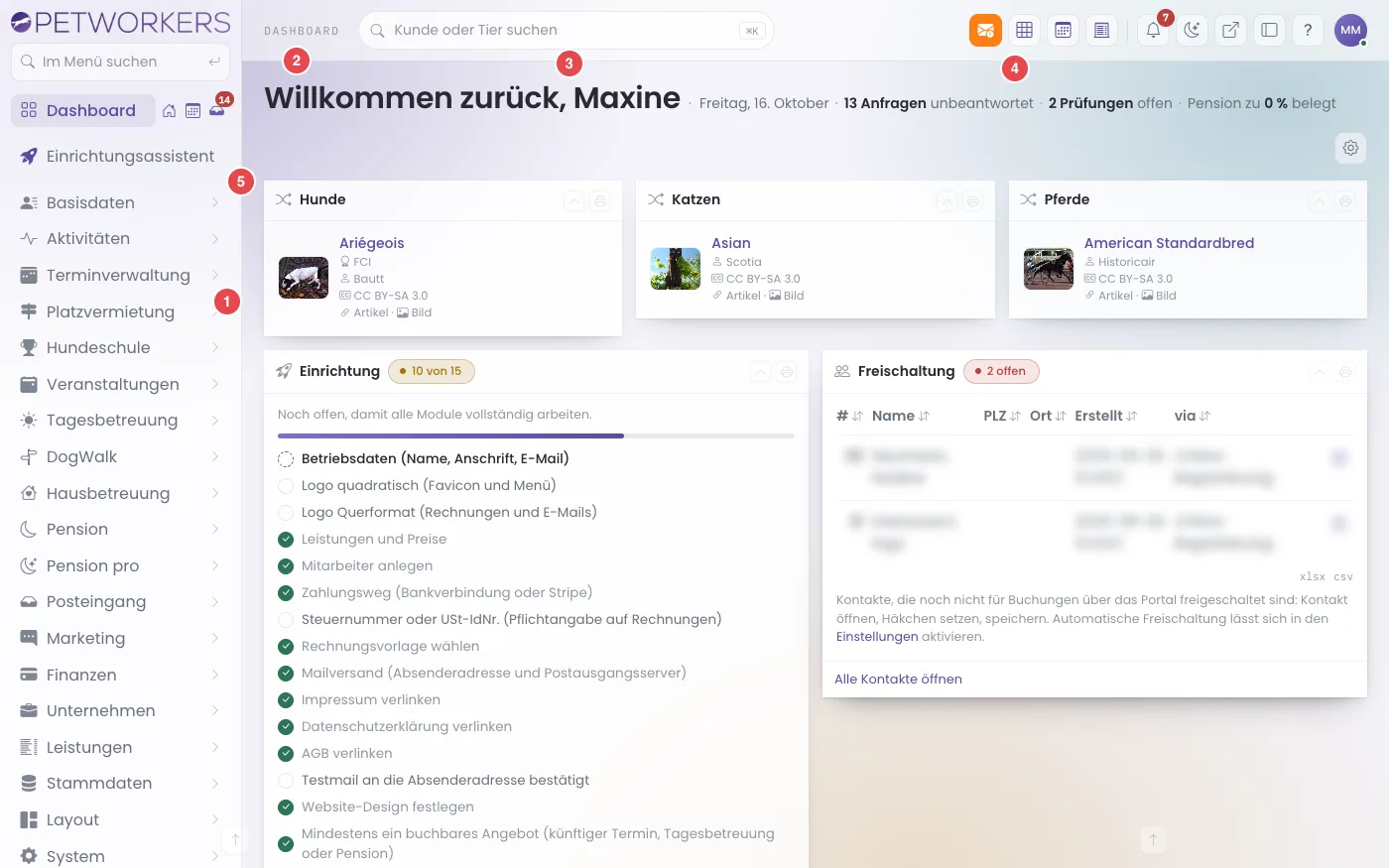Tick the Testmail an die Absenderadresse item
The width and height of the screenshot is (1389, 868).
286,781
